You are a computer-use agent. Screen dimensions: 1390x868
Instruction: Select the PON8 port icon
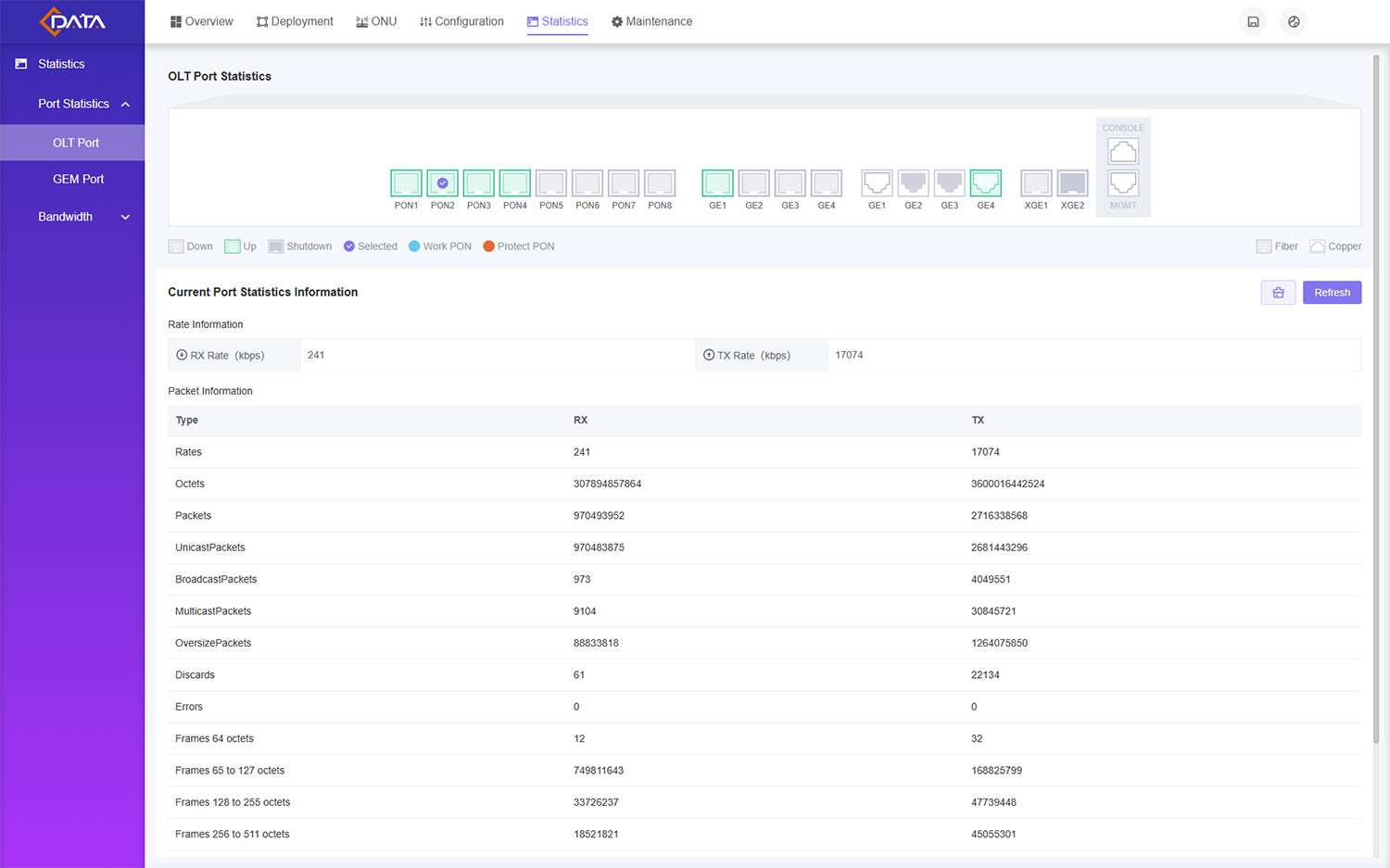click(660, 183)
